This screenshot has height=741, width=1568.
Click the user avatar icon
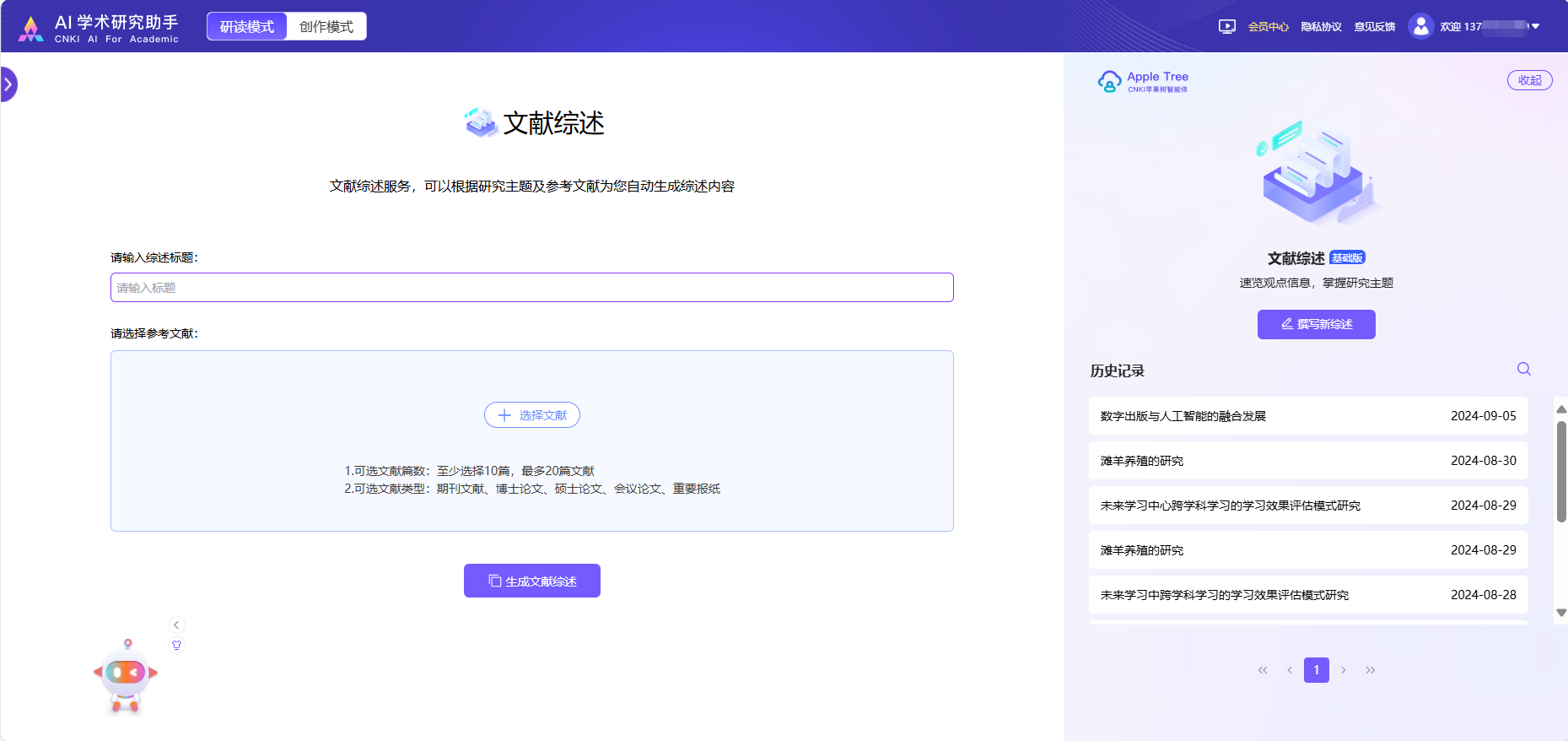point(1420,27)
